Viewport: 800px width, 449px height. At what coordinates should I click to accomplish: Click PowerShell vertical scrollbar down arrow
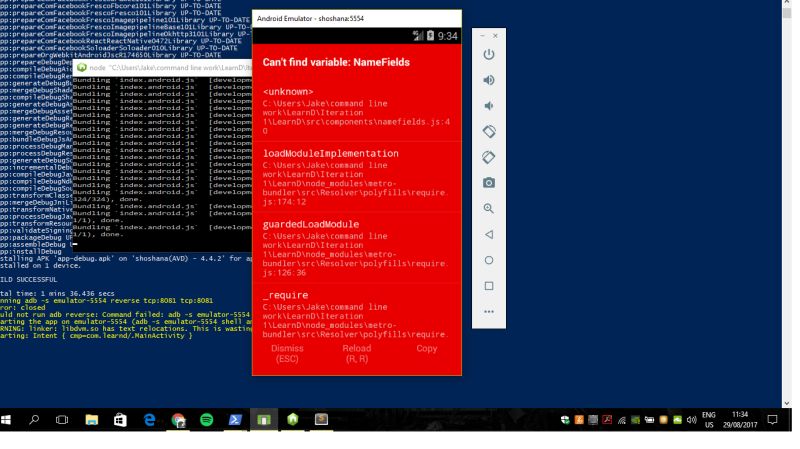[x=787, y=403]
